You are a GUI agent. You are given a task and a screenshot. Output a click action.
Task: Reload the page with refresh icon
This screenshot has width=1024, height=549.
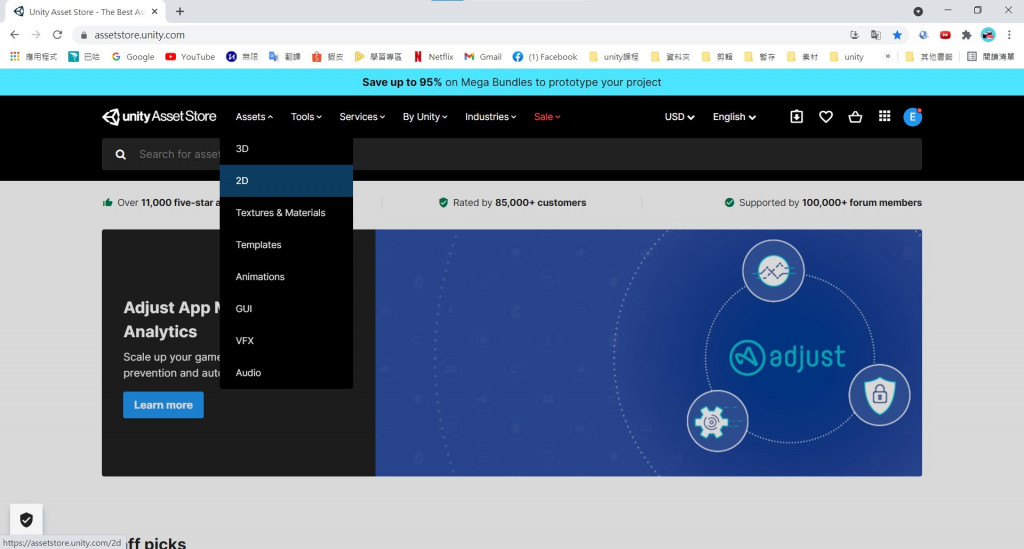(x=57, y=35)
